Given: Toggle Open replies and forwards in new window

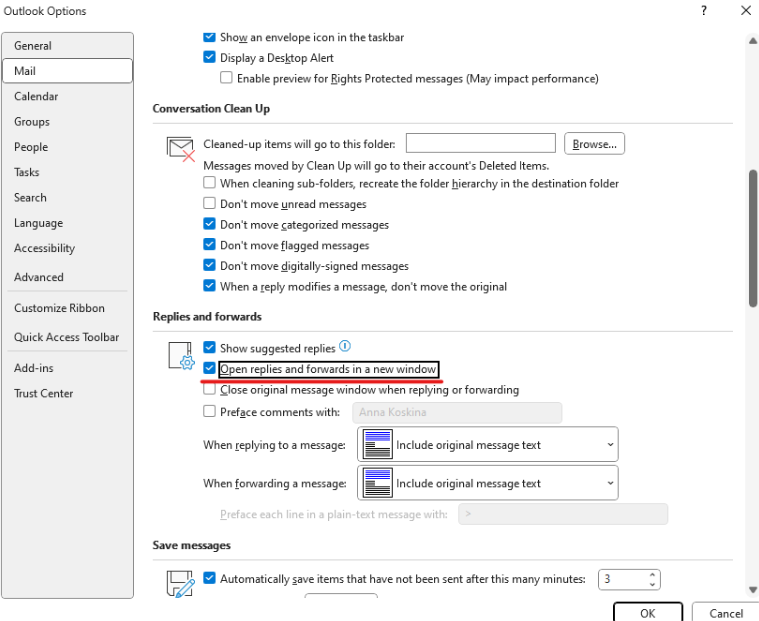Looking at the screenshot, I should tap(209, 369).
